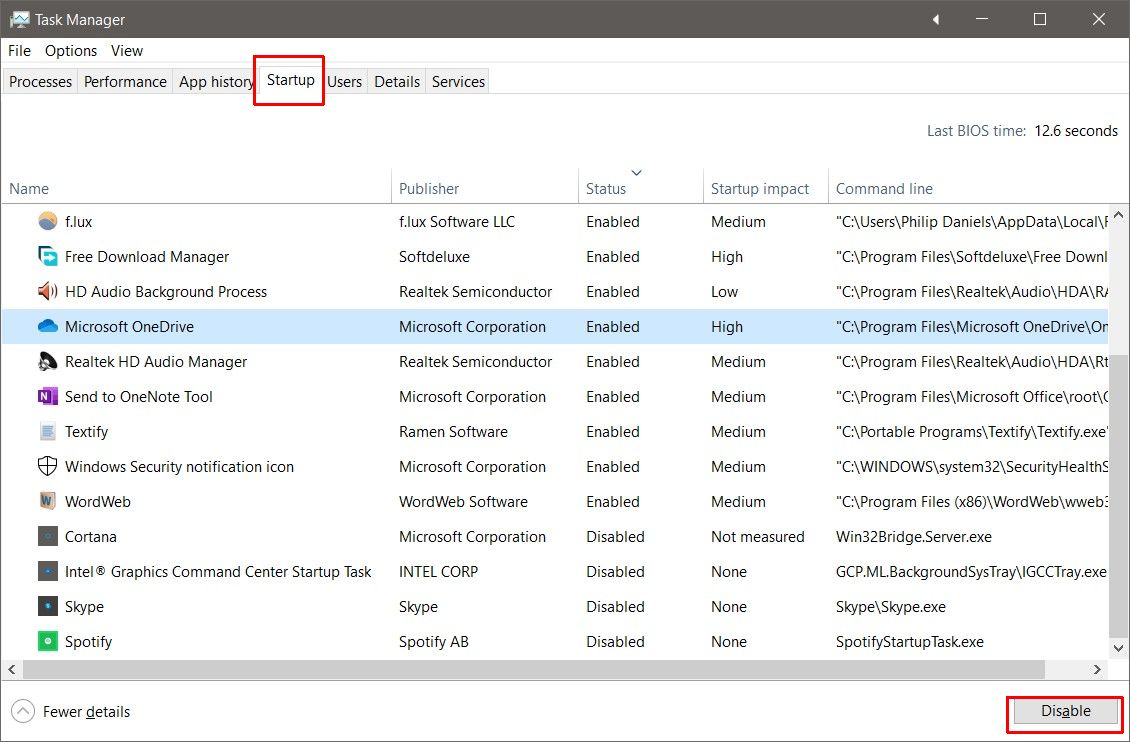Click the WordWeb app icon
The width and height of the screenshot is (1130, 742).
47,502
